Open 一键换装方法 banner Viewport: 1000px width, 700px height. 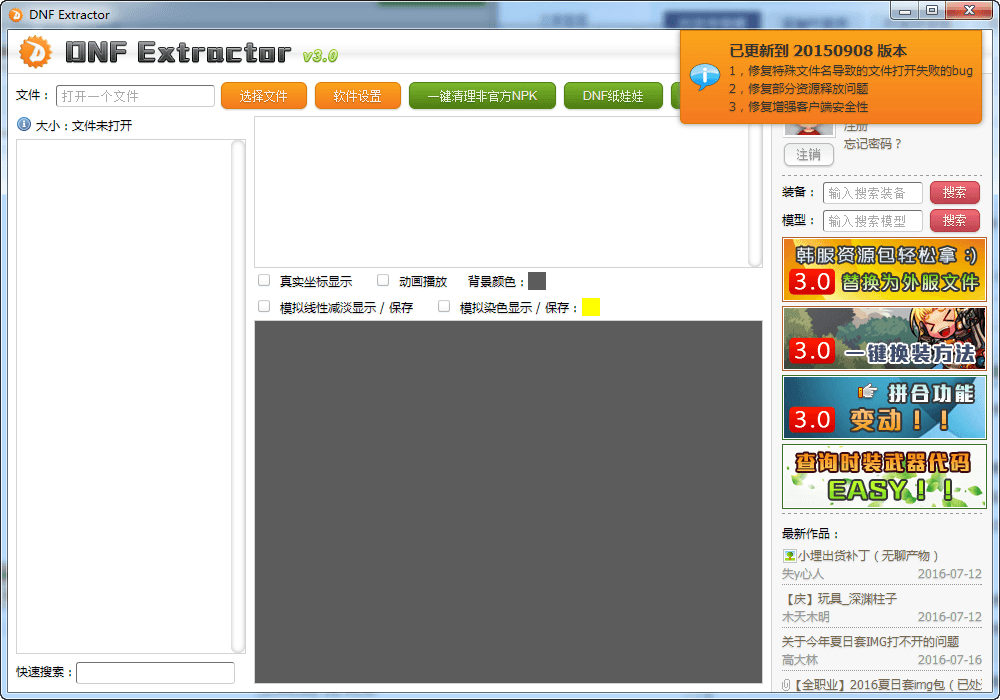pyautogui.click(x=884, y=339)
